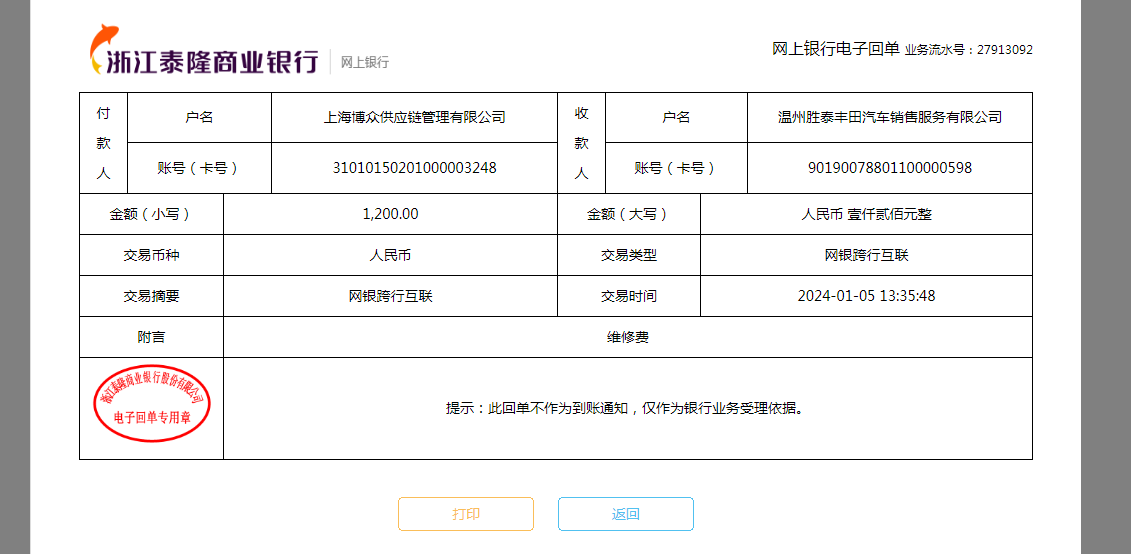
Task: Click the 付款人 header cell
Action: coord(104,143)
